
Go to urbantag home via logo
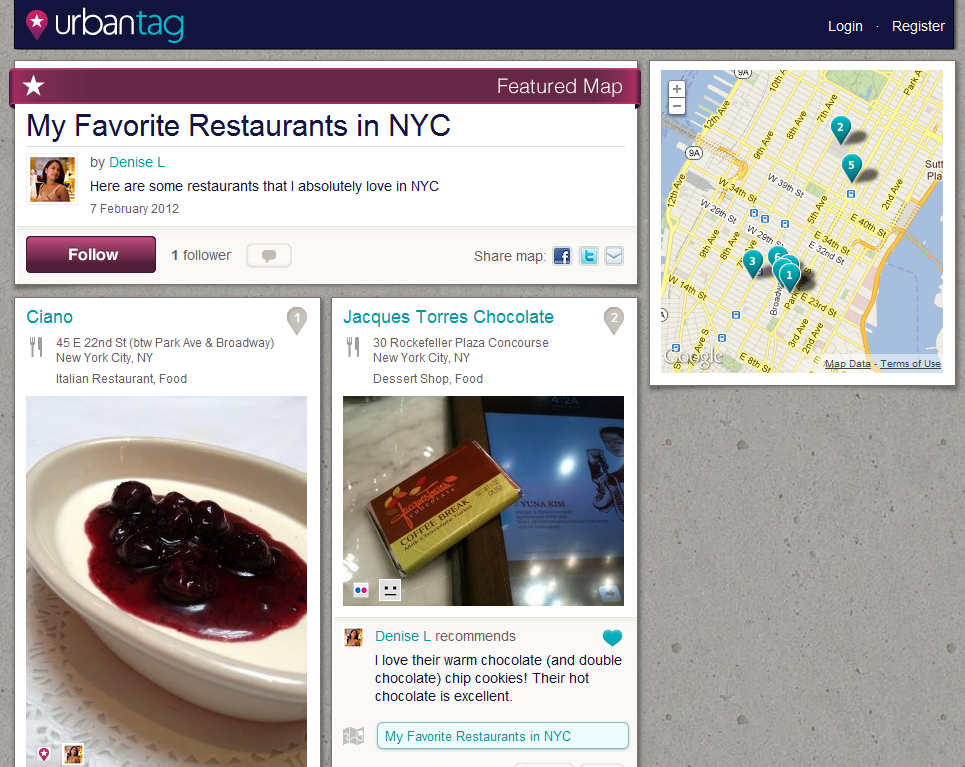click(x=105, y=25)
